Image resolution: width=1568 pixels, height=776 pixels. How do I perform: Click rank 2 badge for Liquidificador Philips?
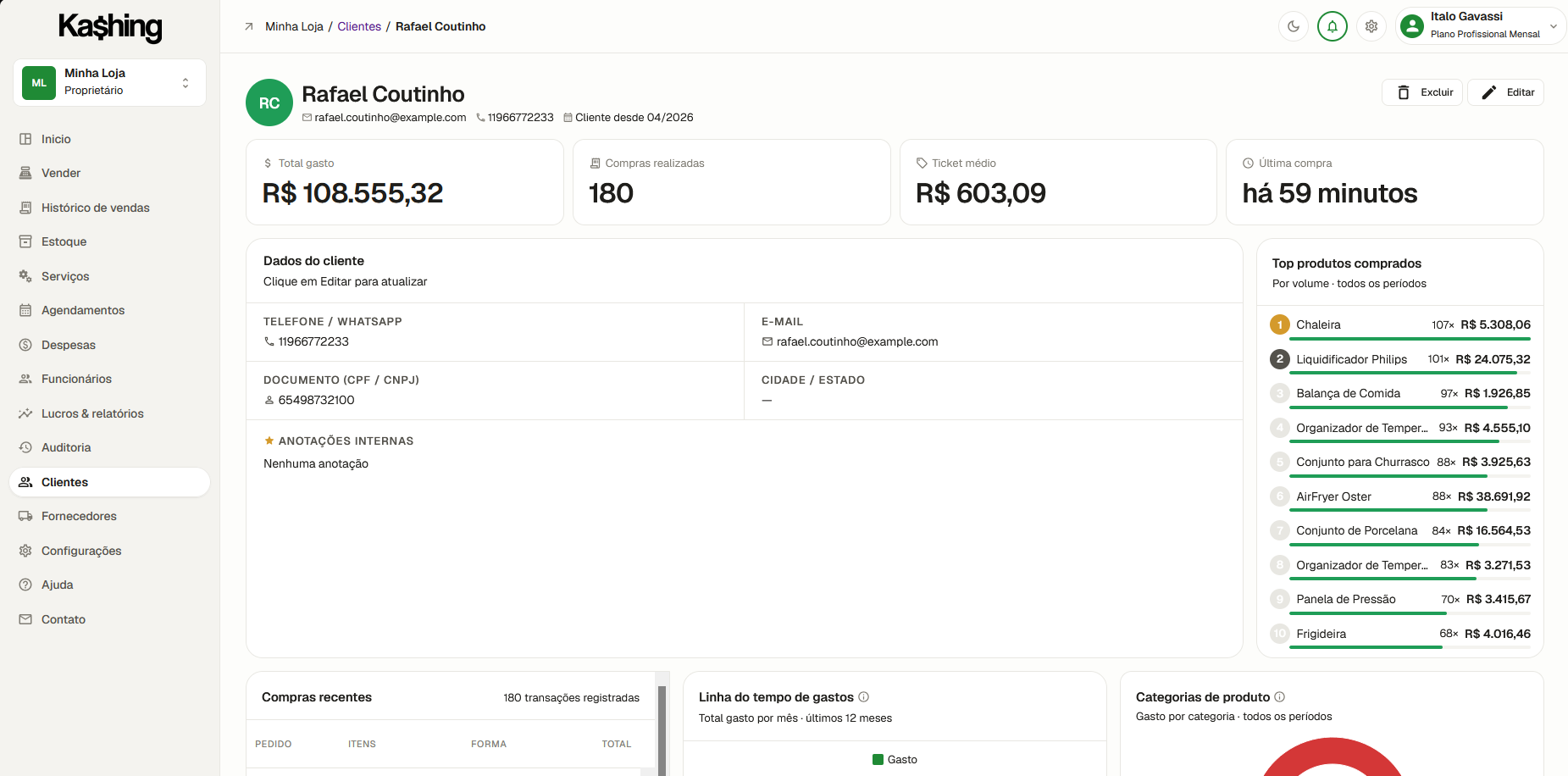tap(1279, 359)
